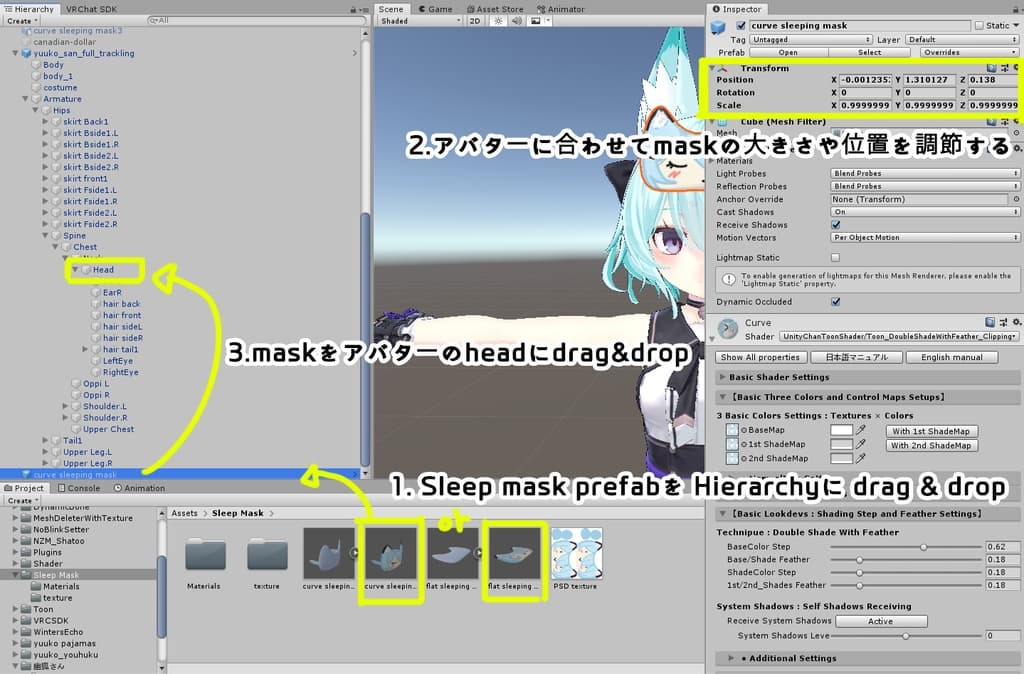The width and height of the screenshot is (1024, 674).
Task: Open the Shaded draw mode dropdown
Action: [x=420, y=20]
